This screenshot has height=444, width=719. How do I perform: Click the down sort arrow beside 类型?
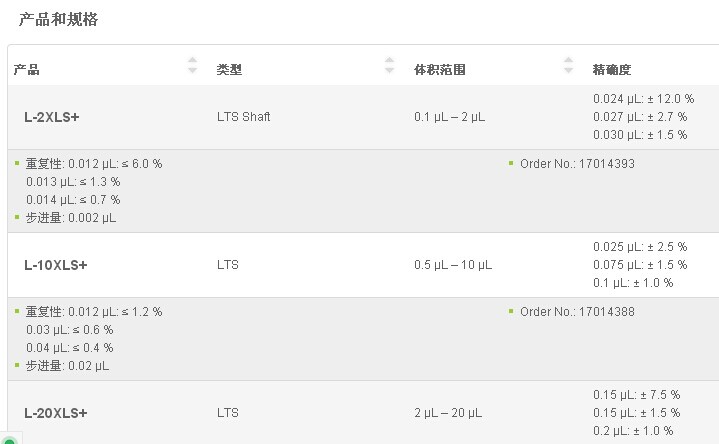pos(389,70)
